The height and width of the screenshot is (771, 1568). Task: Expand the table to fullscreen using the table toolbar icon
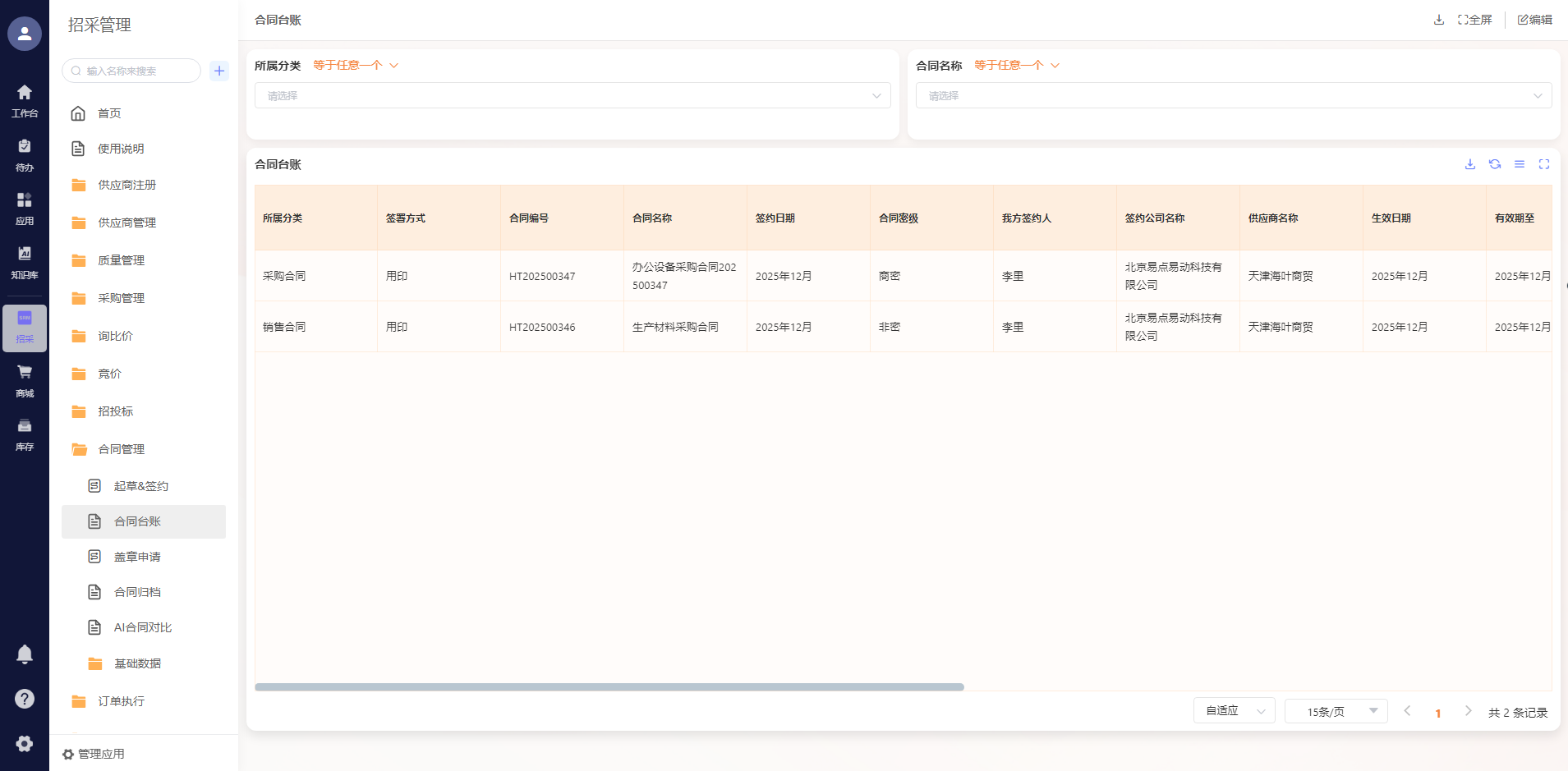(x=1544, y=164)
